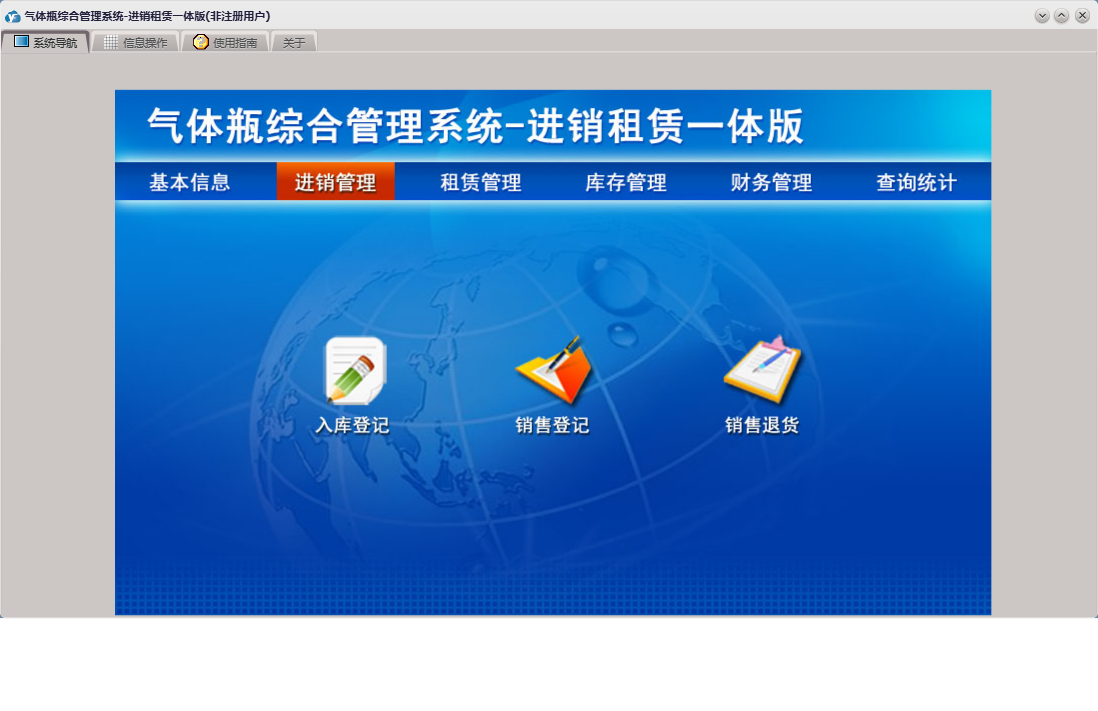This screenshot has height=711, width=1098.
Task: Select the 进销管理 menu section
Action: pyautogui.click(x=335, y=182)
